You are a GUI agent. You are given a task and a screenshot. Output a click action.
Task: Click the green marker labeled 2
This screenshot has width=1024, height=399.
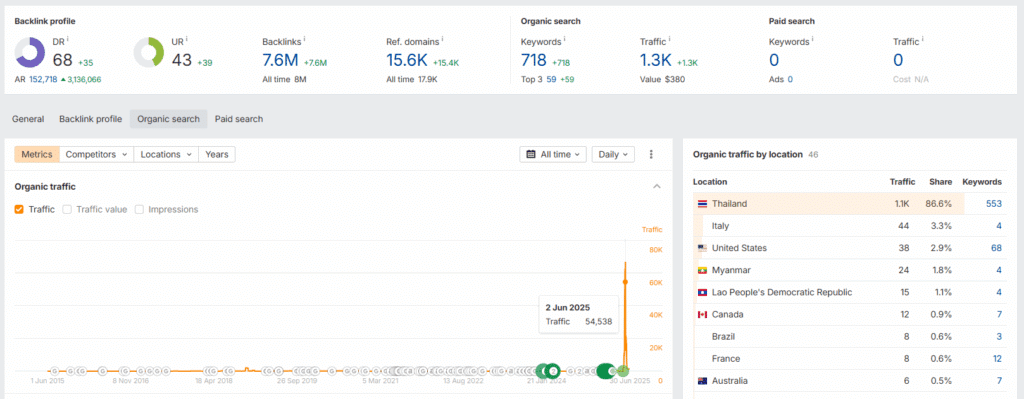[553, 371]
